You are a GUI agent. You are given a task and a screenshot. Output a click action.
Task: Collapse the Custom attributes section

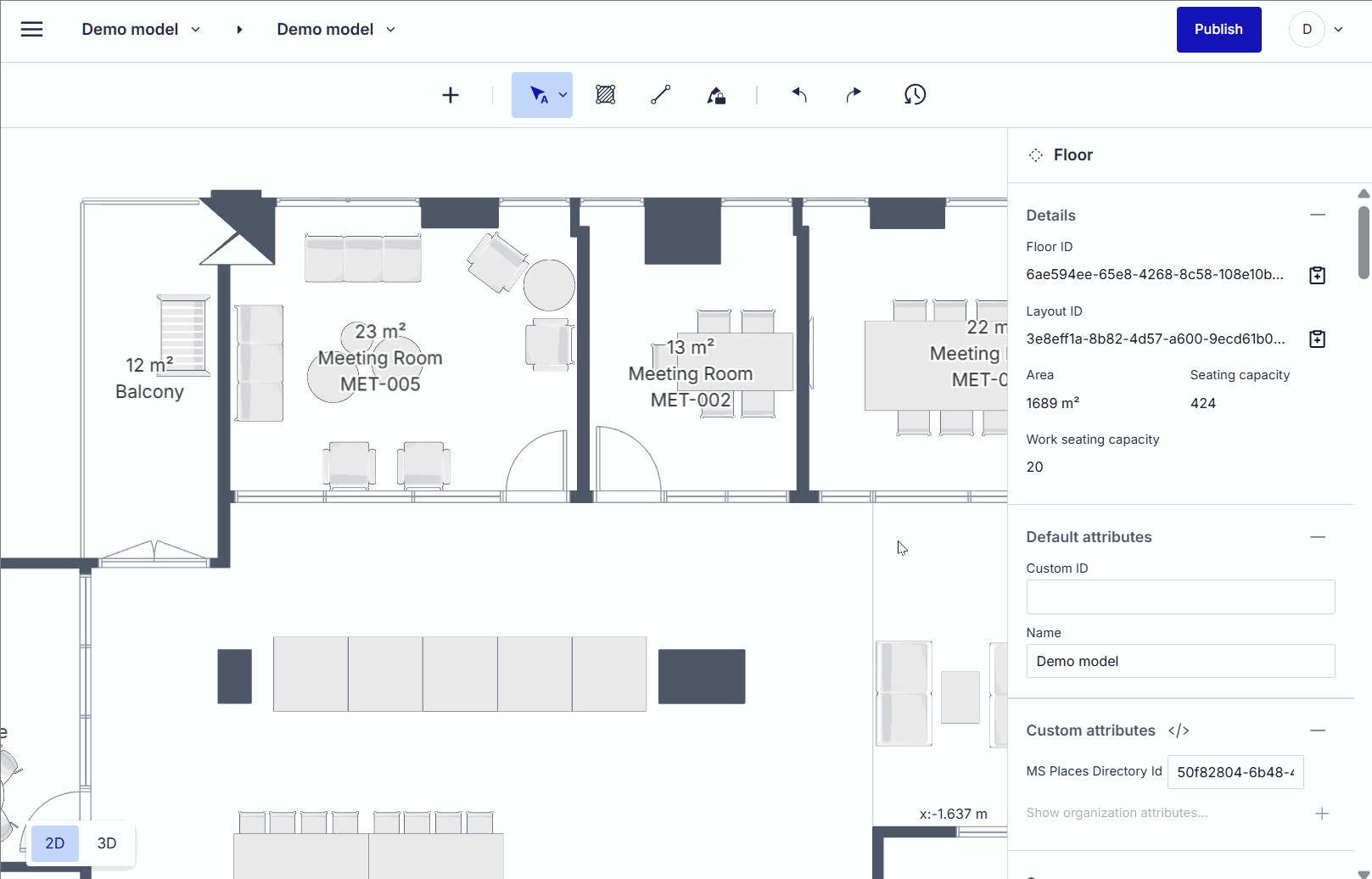pyautogui.click(x=1318, y=731)
